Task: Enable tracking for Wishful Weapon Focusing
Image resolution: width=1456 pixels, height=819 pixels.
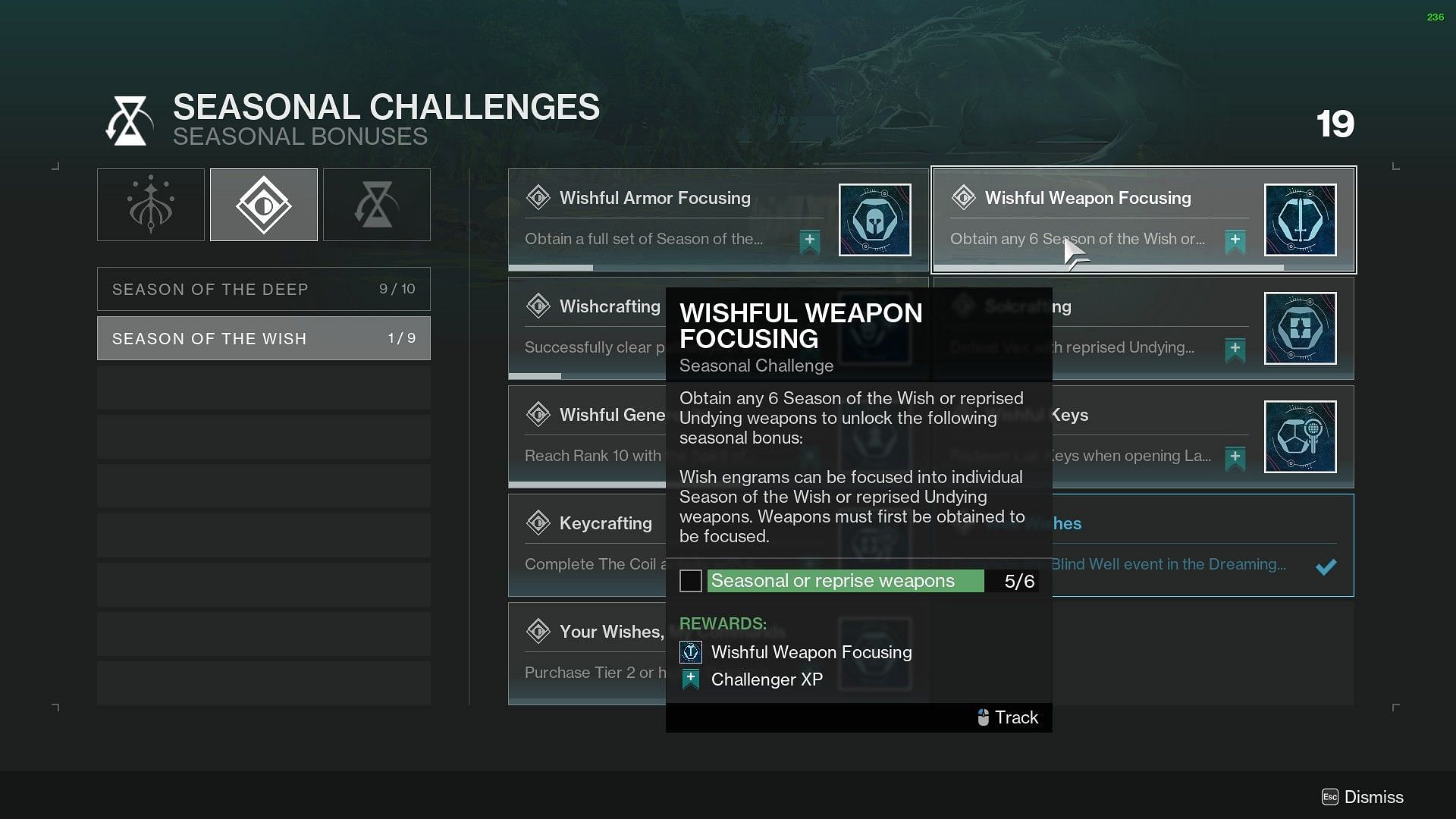Action: pos(1006,717)
